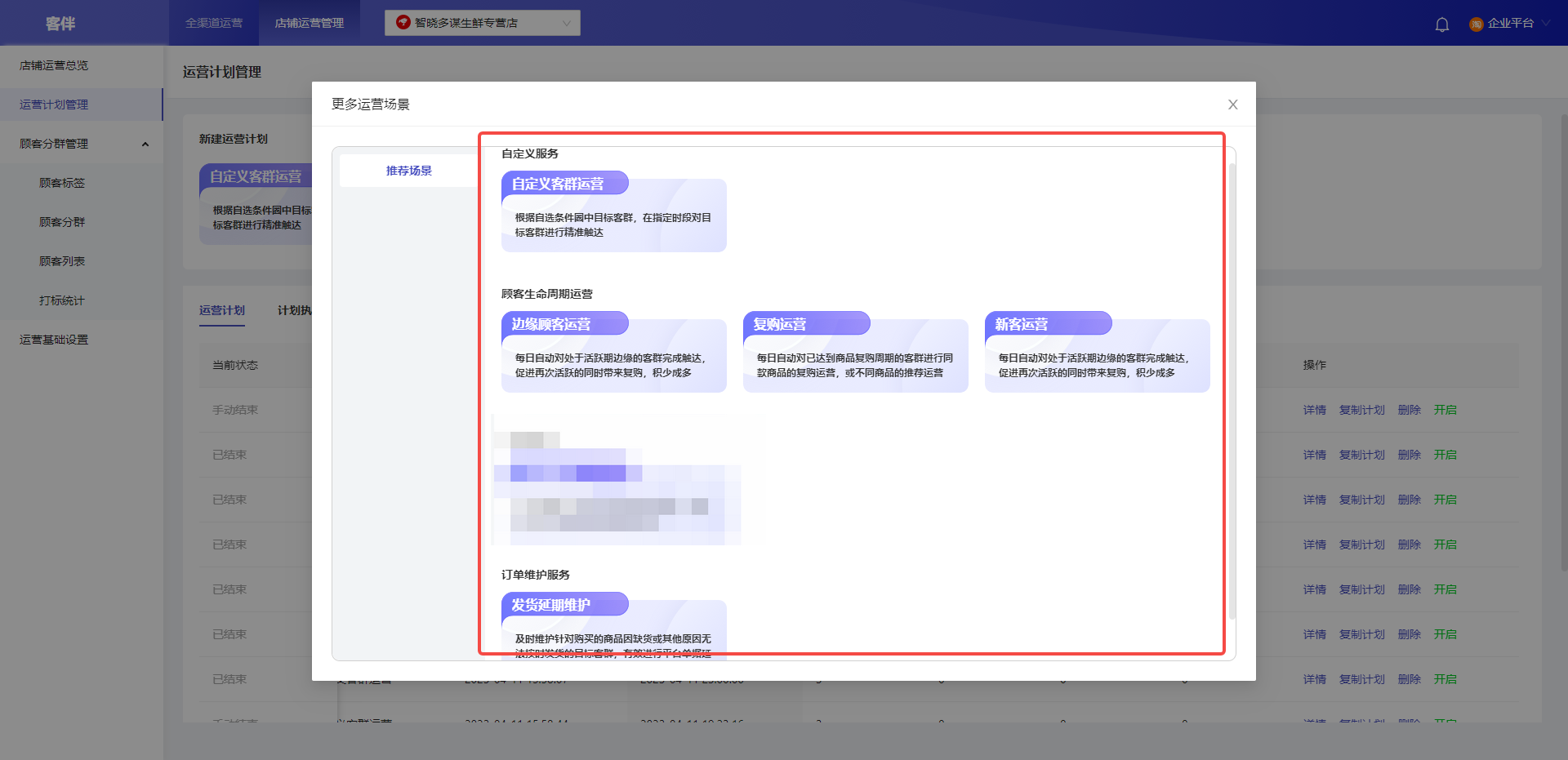Viewport: 1568px width, 760px height.
Task: Click the store logo icon in selector
Action: coord(403,22)
